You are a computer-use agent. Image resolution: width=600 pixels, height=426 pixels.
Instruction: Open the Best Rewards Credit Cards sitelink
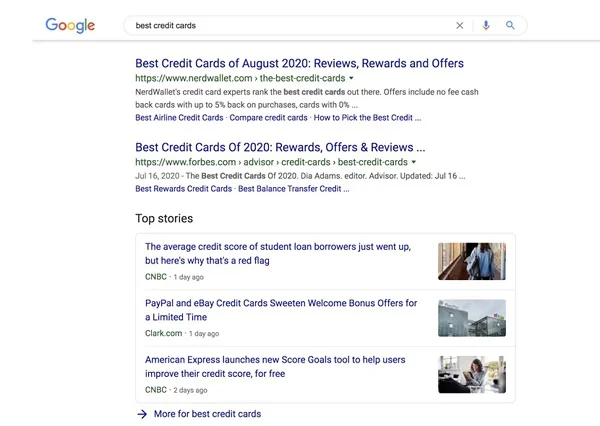183,188
